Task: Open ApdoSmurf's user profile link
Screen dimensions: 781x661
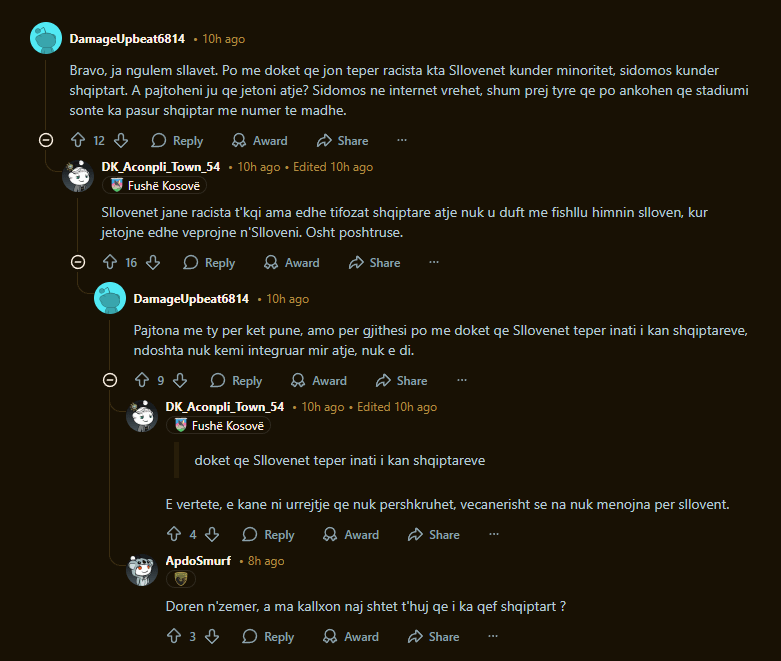Action: coord(198,561)
